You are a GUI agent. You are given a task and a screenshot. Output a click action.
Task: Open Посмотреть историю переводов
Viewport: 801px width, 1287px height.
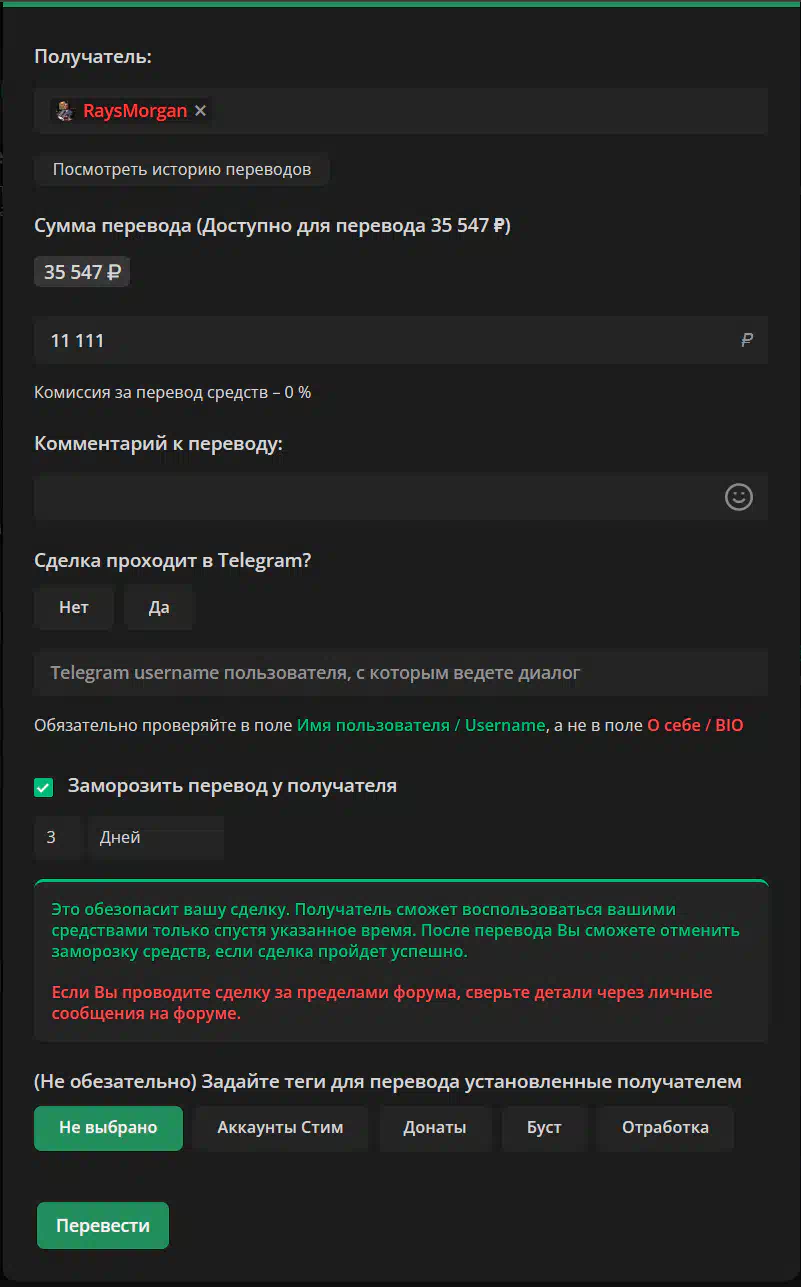pos(182,169)
